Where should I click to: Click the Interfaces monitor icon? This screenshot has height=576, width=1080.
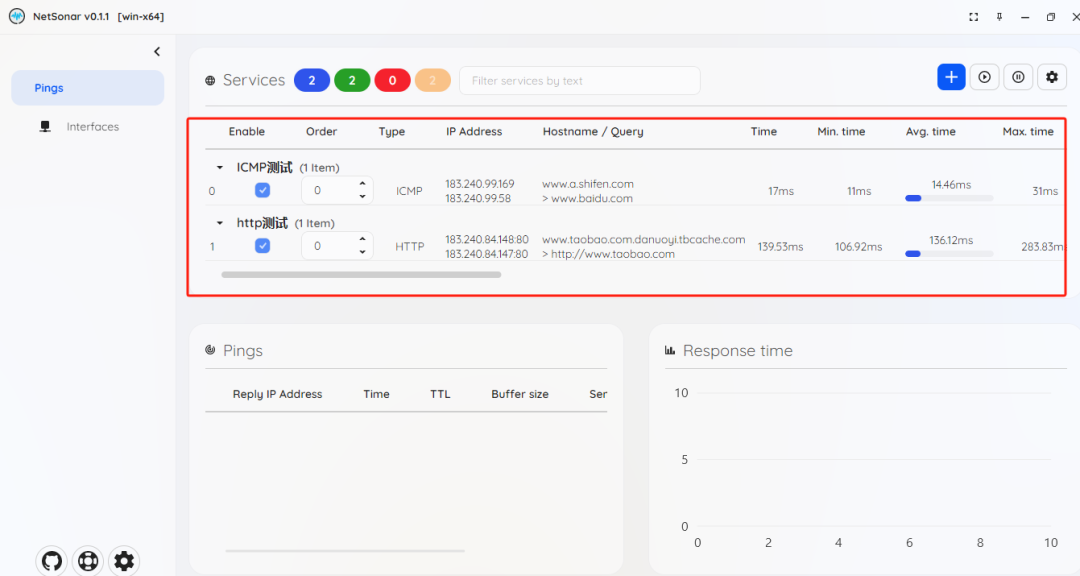click(45, 127)
